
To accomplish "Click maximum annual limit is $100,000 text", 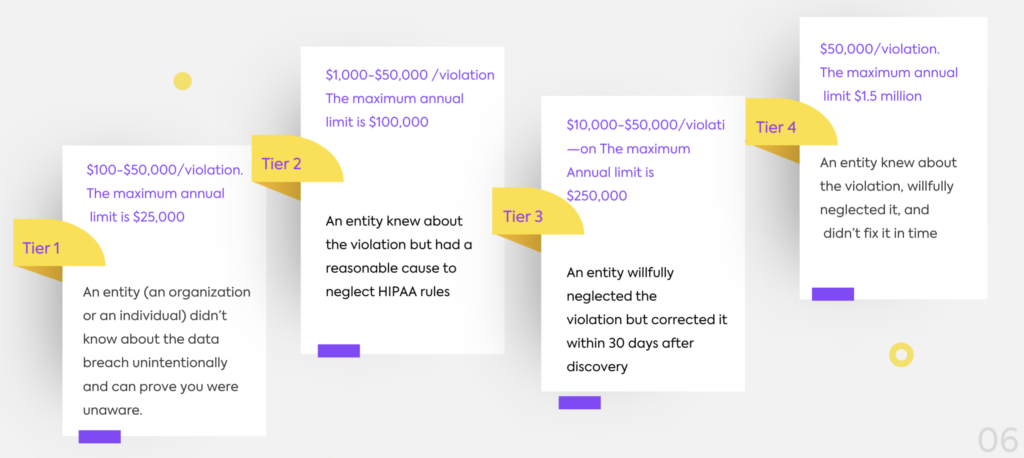I will tap(394, 110).
